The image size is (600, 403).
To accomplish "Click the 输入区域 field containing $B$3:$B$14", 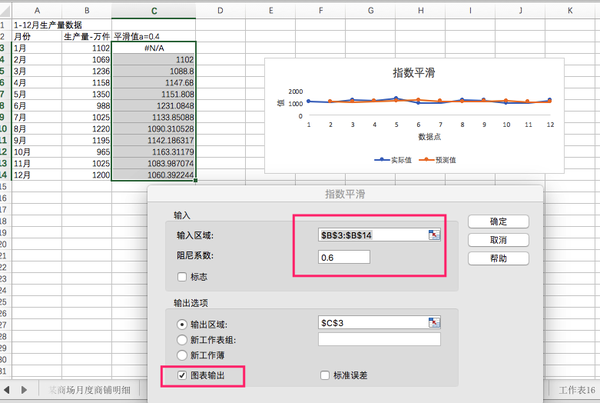I will 373,235.
